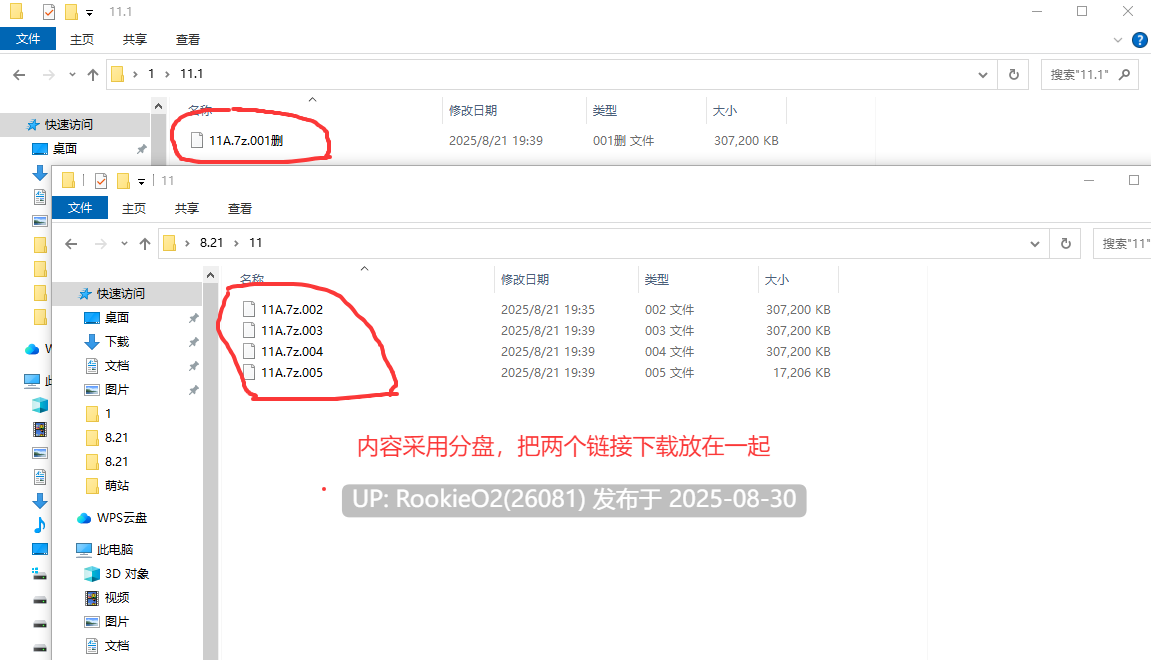
Task: Open 桌面 in the 11 window sidebar
Action: tap(117, 317)
